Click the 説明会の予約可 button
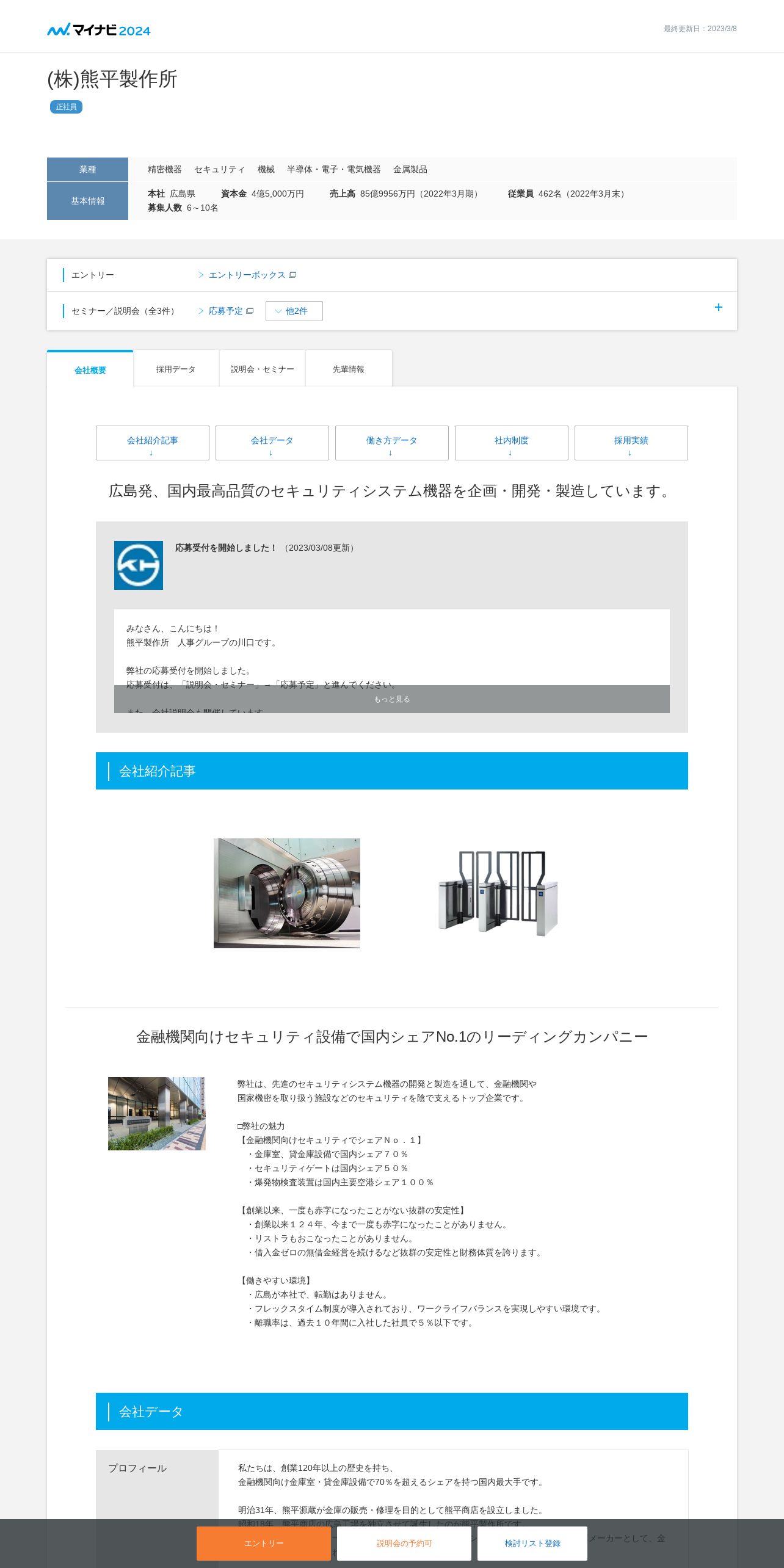The width and height of the screenshot is (784, 1568). click(x=404, y=1543)
